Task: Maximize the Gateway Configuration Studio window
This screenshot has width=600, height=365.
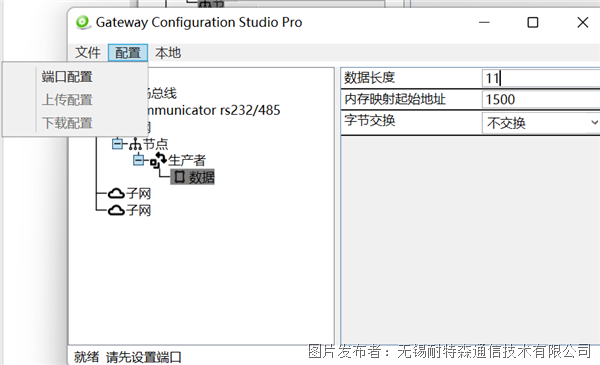Action: click(x=533, y=22)
